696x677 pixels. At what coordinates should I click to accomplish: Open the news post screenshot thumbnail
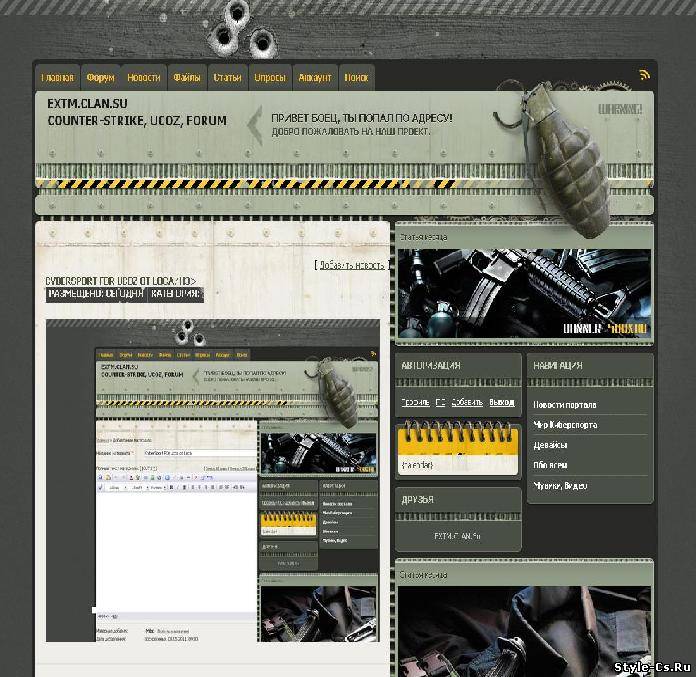point(213,480)
